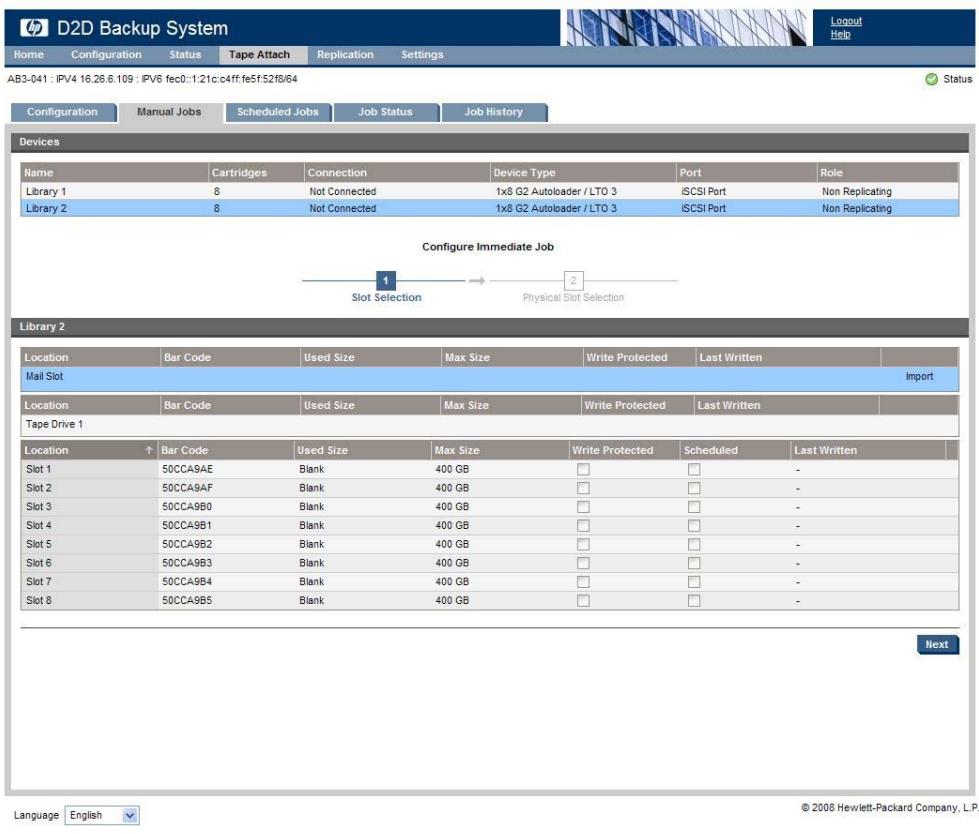Image resolution: width=979 pixels, height=834 pixels.
Task: Switch to the Scheduled Jobs tab
Action: 278,112
